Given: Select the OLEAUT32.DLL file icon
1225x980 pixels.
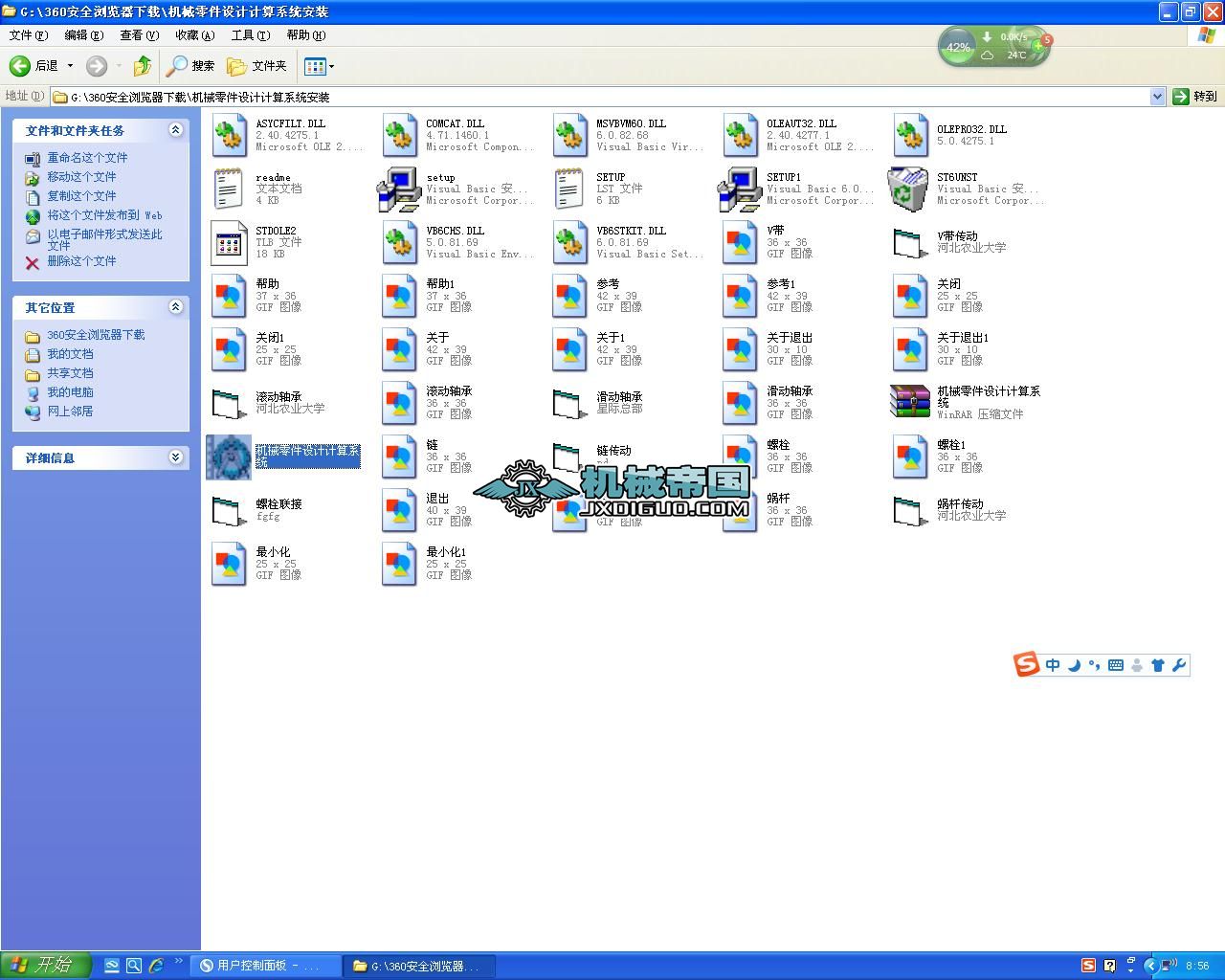Looking at the screenshot, I should click(740, 135).
